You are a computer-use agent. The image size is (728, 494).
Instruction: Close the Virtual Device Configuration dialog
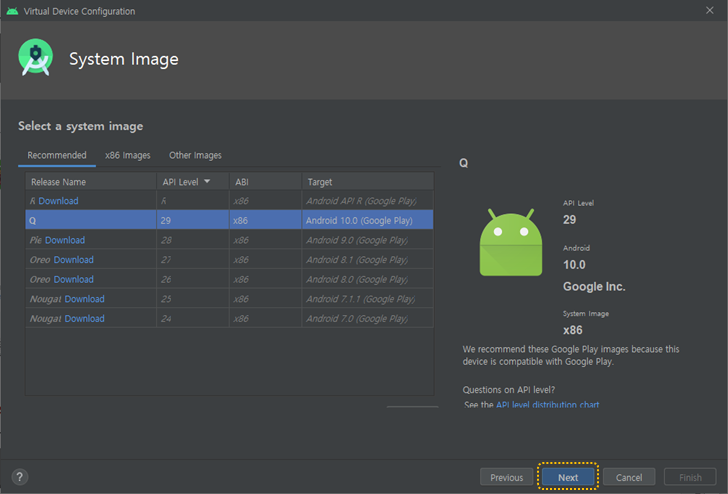coord(709,10)
